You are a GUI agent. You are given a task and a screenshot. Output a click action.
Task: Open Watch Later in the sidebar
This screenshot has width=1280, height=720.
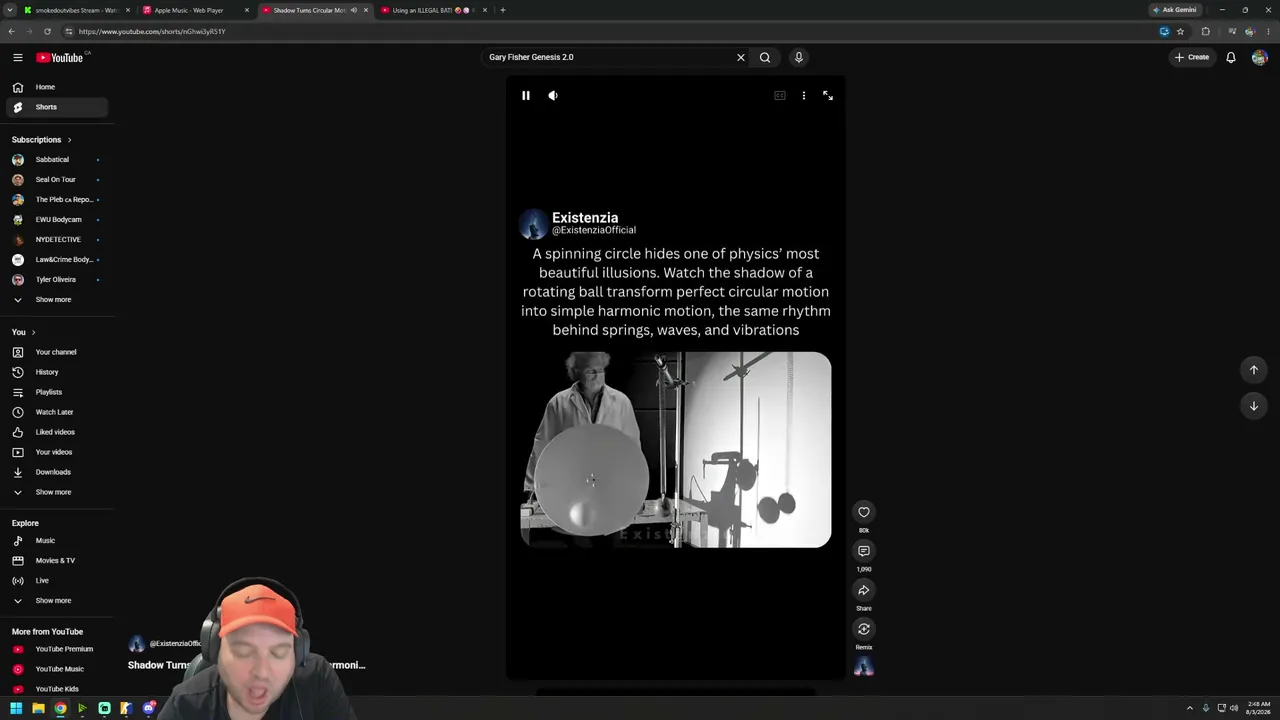tap(55, 412)
